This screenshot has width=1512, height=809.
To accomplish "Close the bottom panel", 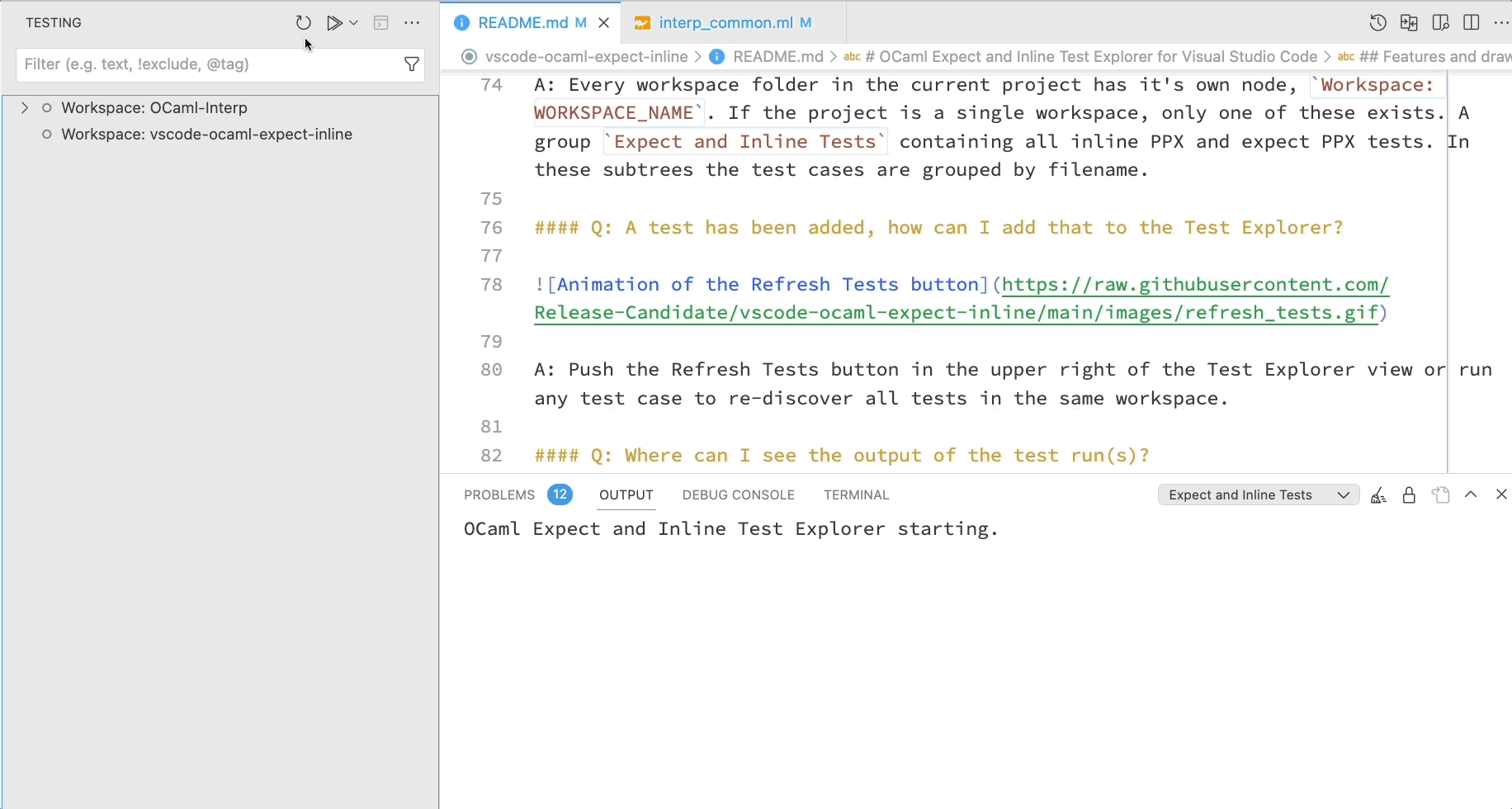I will (x=1501, y=494).
